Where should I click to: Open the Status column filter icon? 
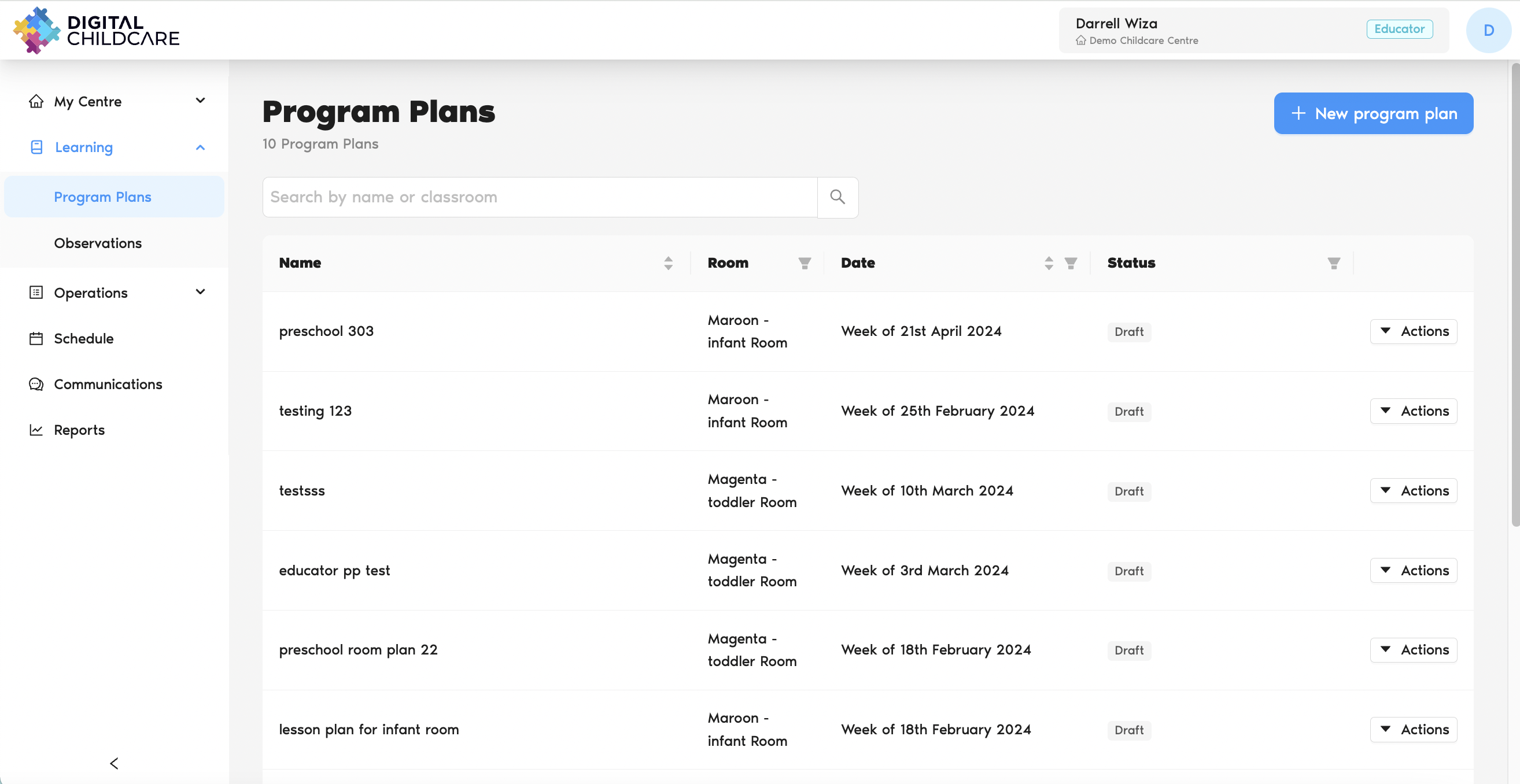pos(1334,263)
